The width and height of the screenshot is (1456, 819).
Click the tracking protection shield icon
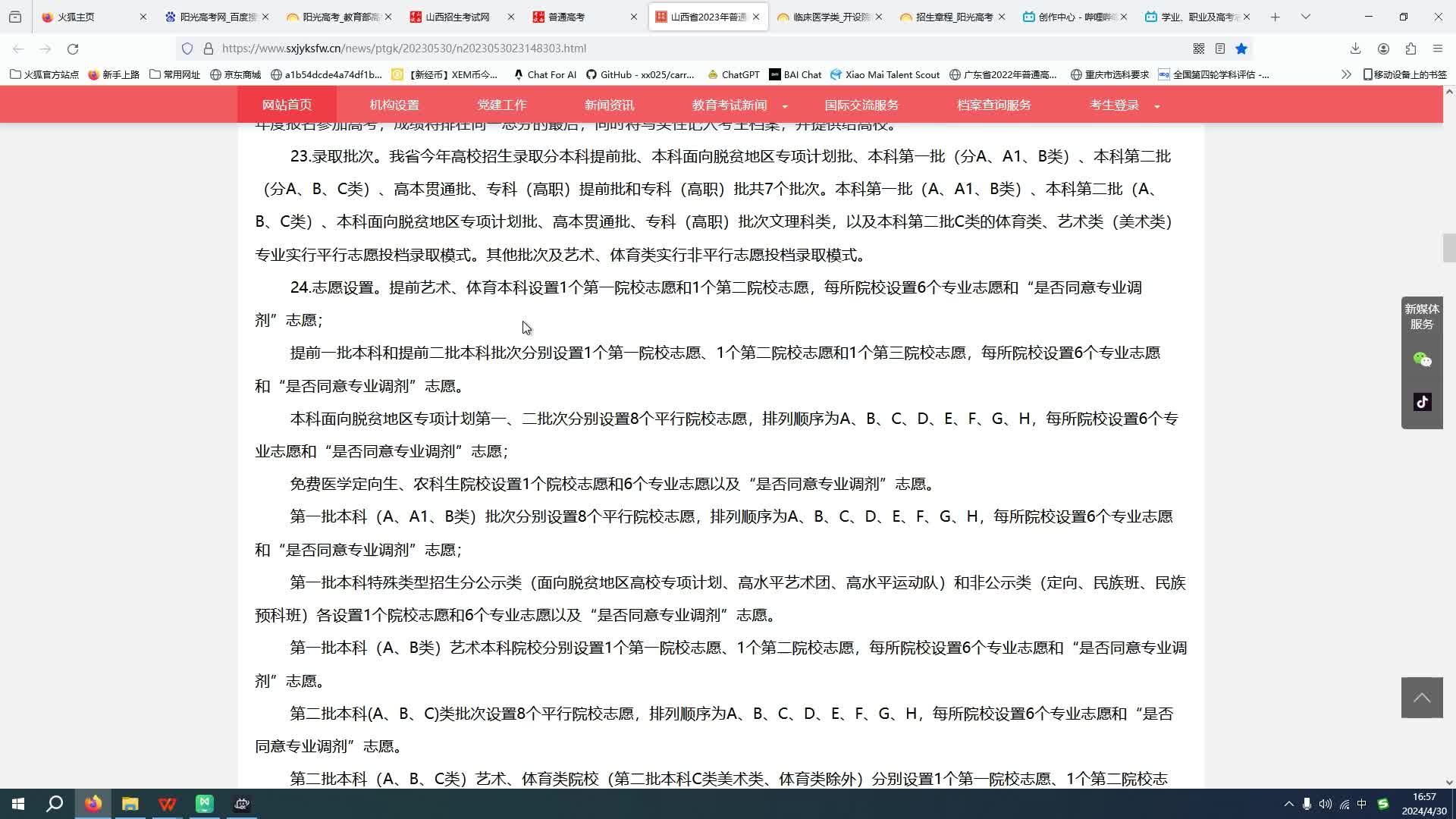pyautogui.click(x=187, y=49)
